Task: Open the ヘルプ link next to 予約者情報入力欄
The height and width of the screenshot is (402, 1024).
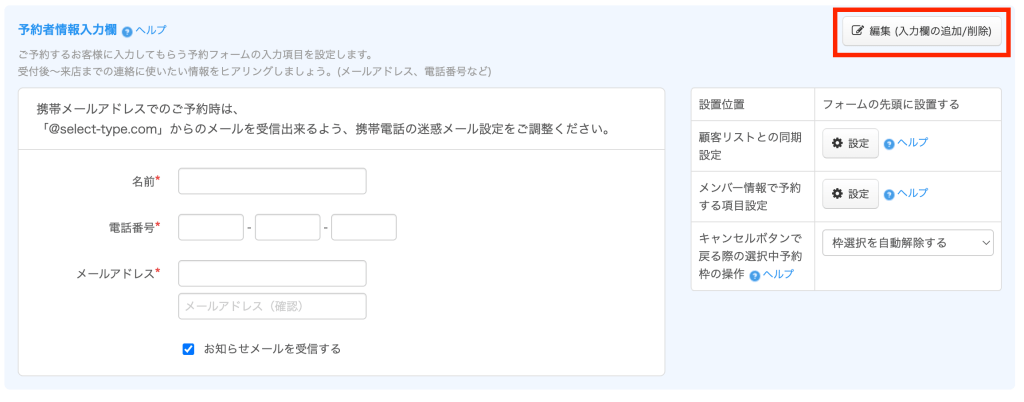Action: [x=150, y=31]
